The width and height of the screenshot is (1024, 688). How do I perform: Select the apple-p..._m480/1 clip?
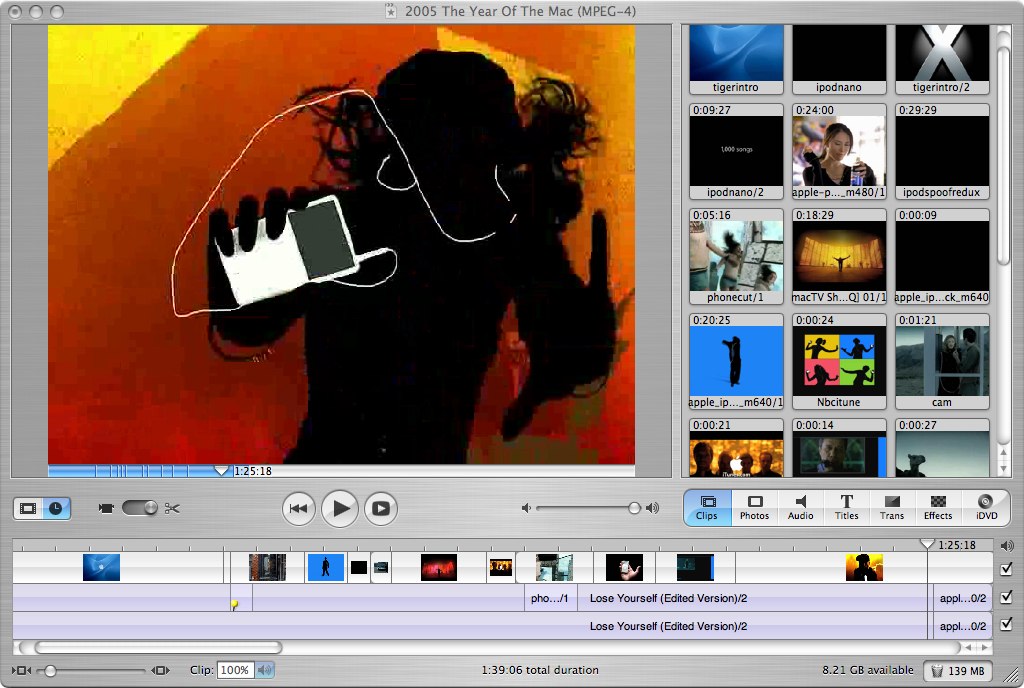[x=839, y=151]
